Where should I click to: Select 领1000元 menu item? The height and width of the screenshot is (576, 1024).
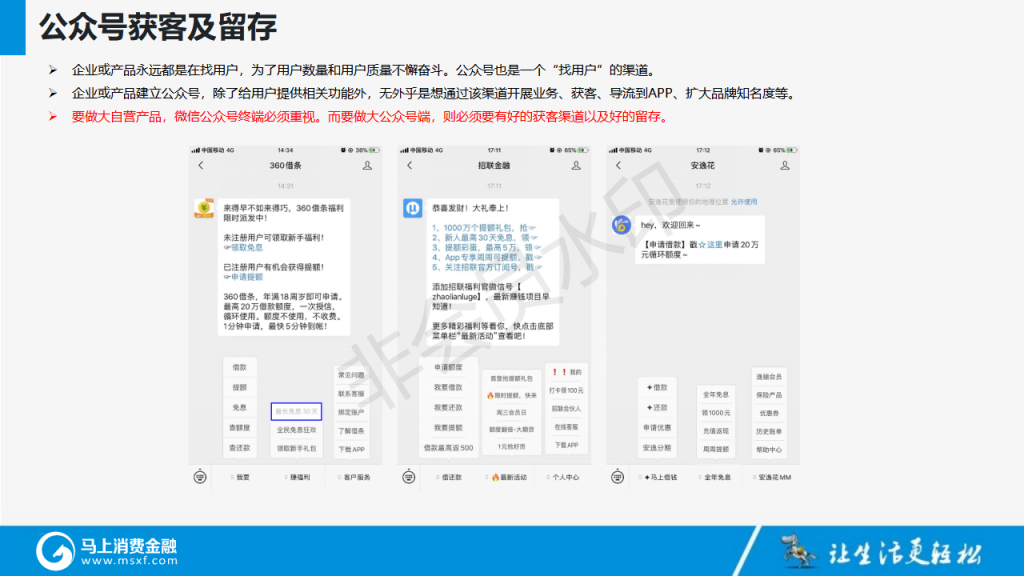pyautogui.click(x=716, y=413)
